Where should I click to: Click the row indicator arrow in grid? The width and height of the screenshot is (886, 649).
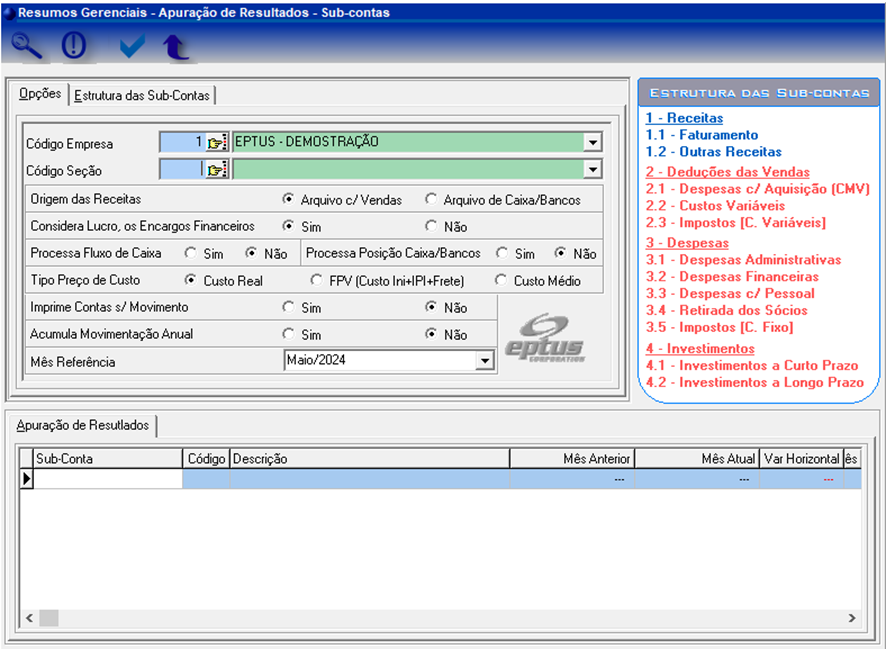pyautogui.click(x=27, y=479)
